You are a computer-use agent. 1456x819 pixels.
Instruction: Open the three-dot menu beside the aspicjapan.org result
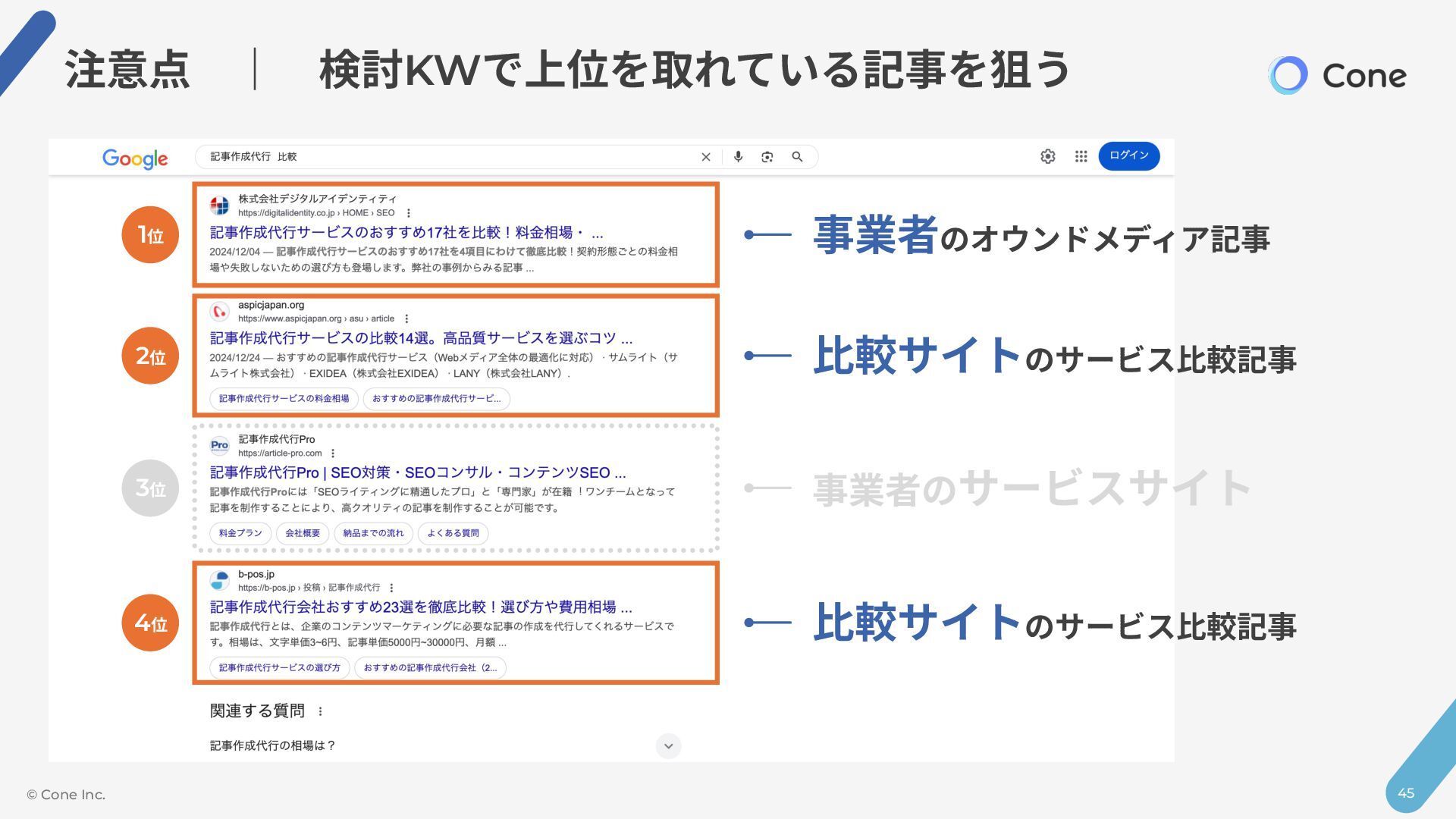[x=407, y=319]
